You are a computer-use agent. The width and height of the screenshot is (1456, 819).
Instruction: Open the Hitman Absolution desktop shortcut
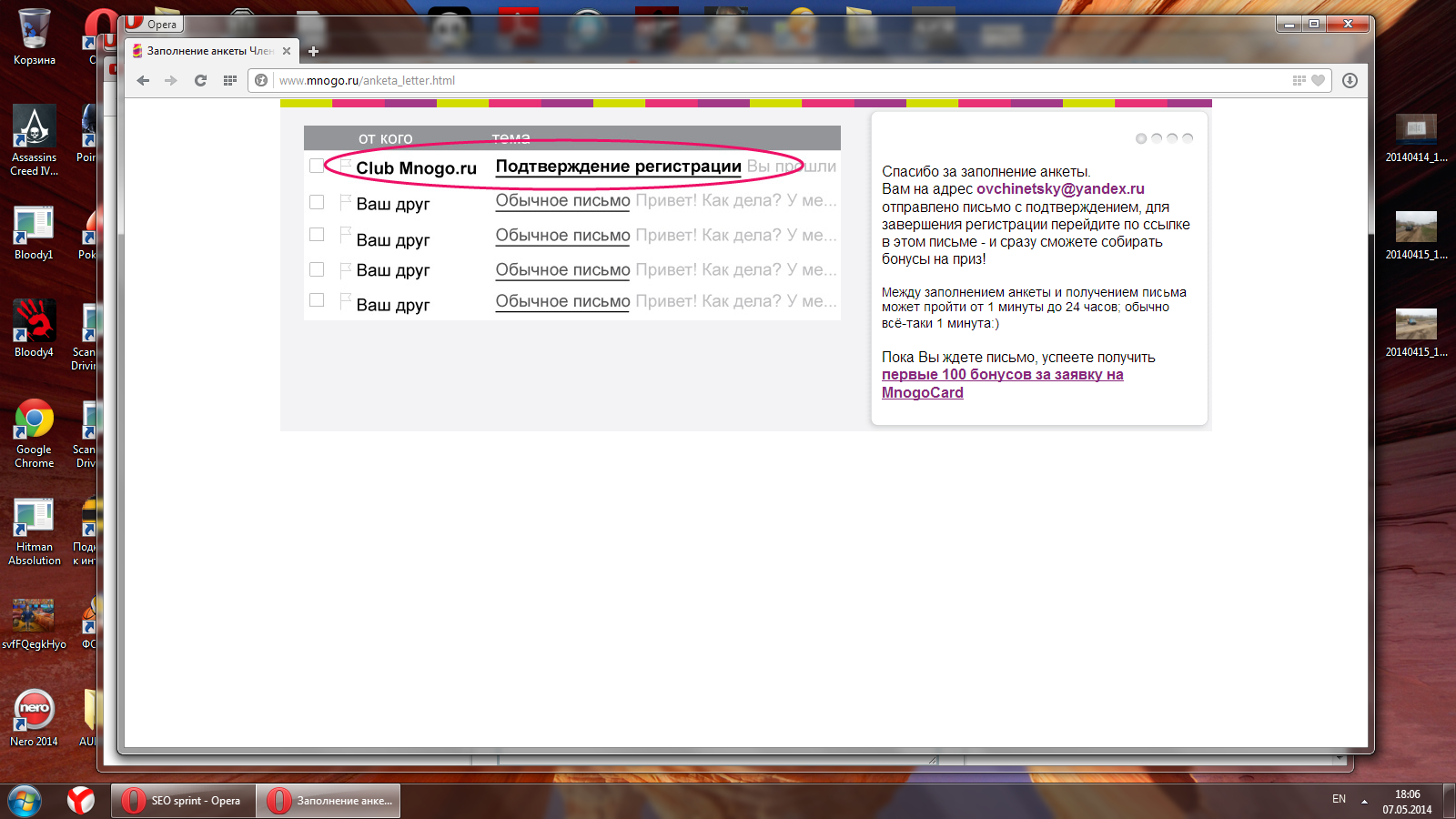[x=35, y=532]
